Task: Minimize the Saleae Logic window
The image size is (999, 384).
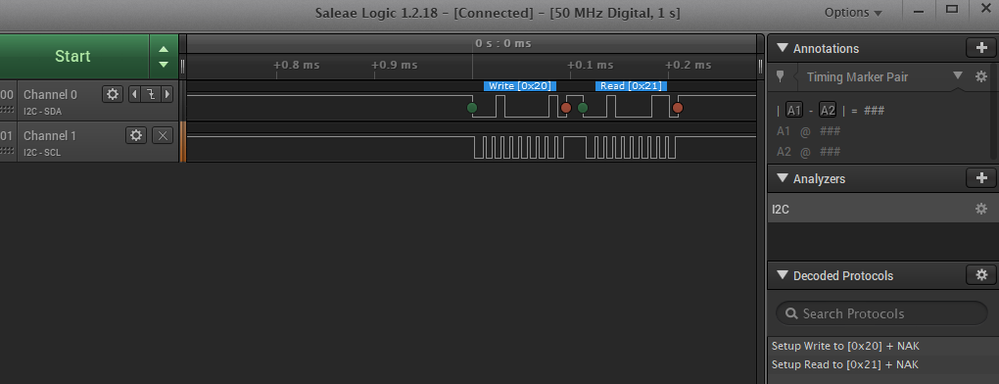Action: point(919,11)
